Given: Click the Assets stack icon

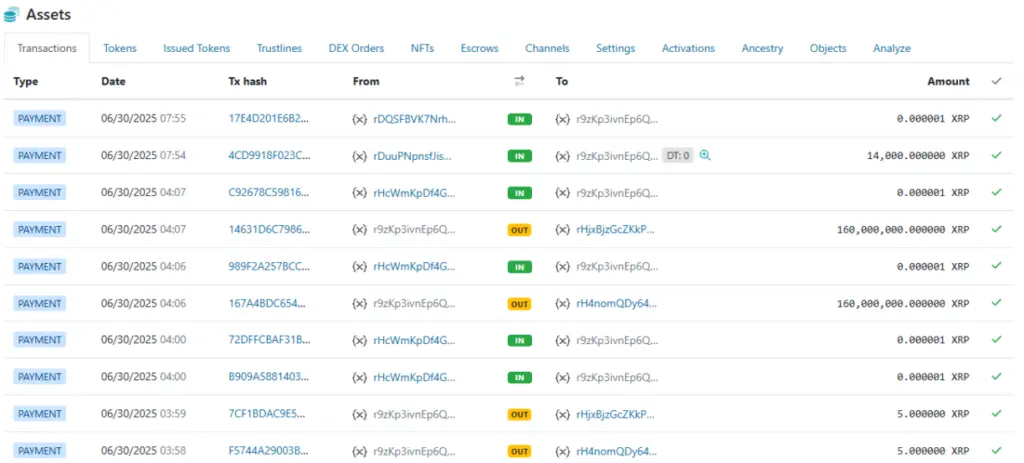Looking at the screenshot, I should click(x=11, y=14).
